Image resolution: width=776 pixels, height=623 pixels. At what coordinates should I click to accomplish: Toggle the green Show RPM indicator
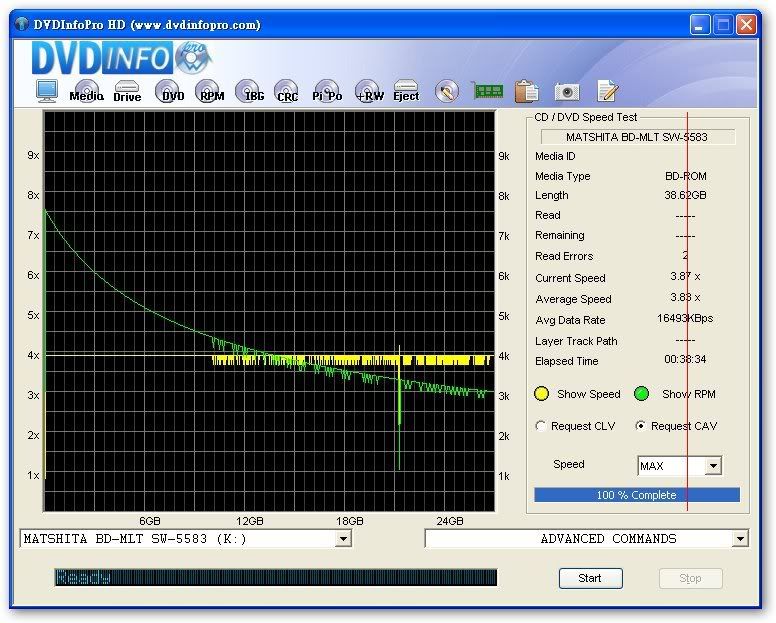click(641, 394)
